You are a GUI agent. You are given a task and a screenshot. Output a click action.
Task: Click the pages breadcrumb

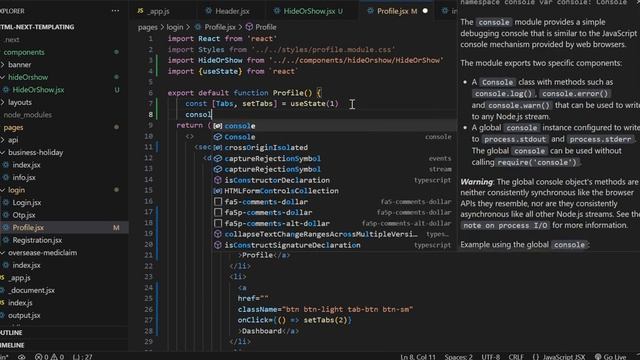point(147,27)
